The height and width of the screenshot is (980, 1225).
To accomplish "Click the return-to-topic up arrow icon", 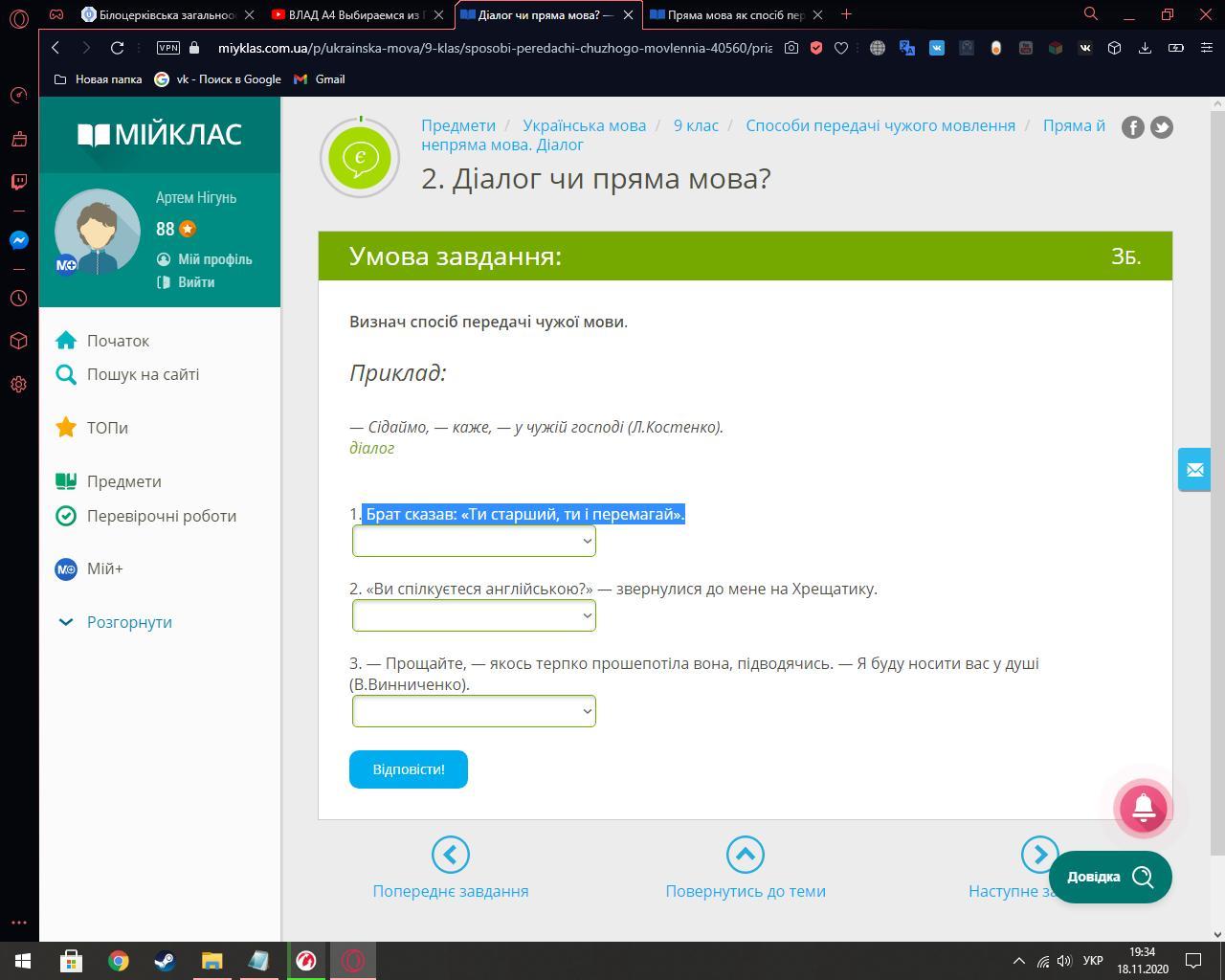I will click(x=745, y=855).
